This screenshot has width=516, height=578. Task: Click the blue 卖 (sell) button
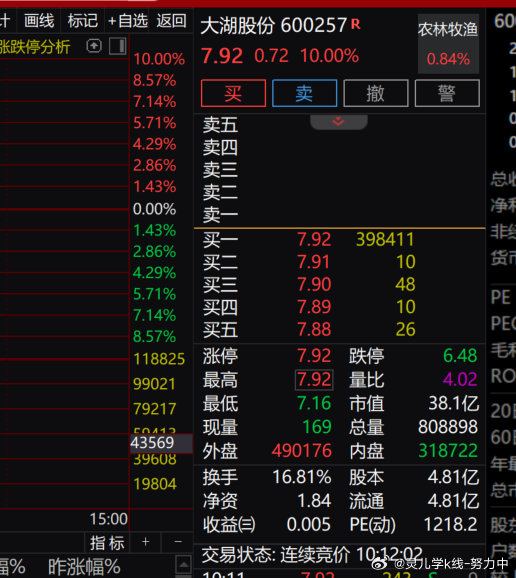click(304, 93)
